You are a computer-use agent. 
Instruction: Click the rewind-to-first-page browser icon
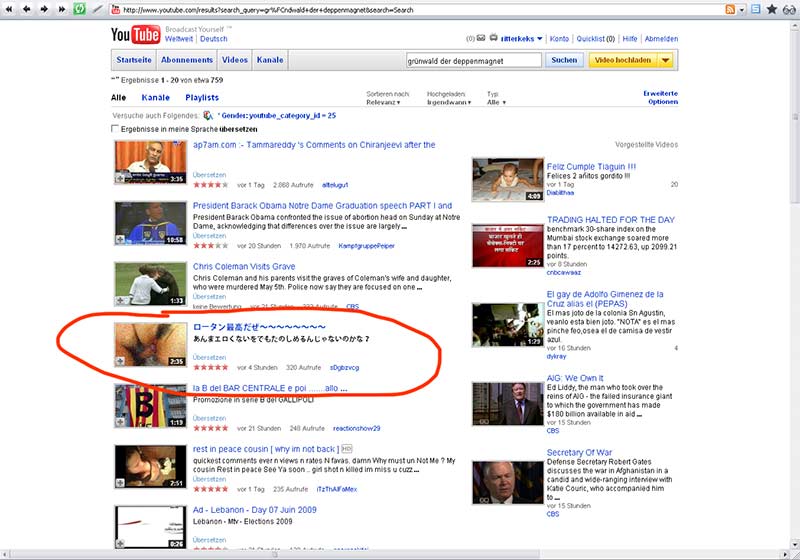click(9, 9)
